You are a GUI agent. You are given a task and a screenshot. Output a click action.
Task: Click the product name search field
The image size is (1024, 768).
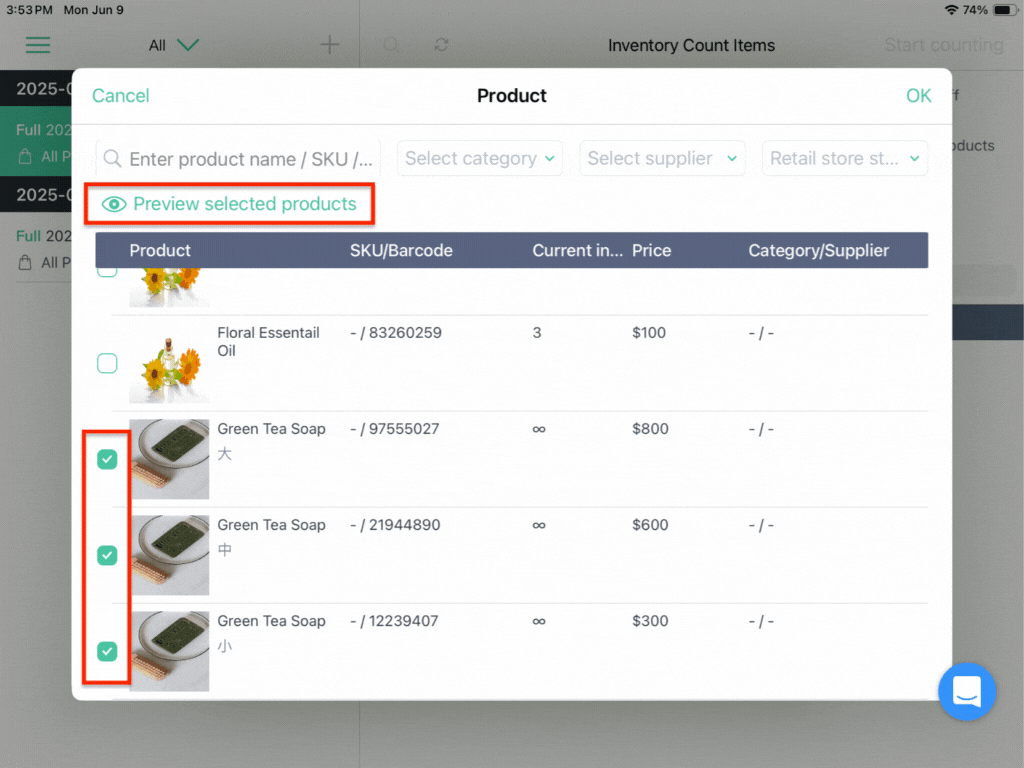point(238,159)
